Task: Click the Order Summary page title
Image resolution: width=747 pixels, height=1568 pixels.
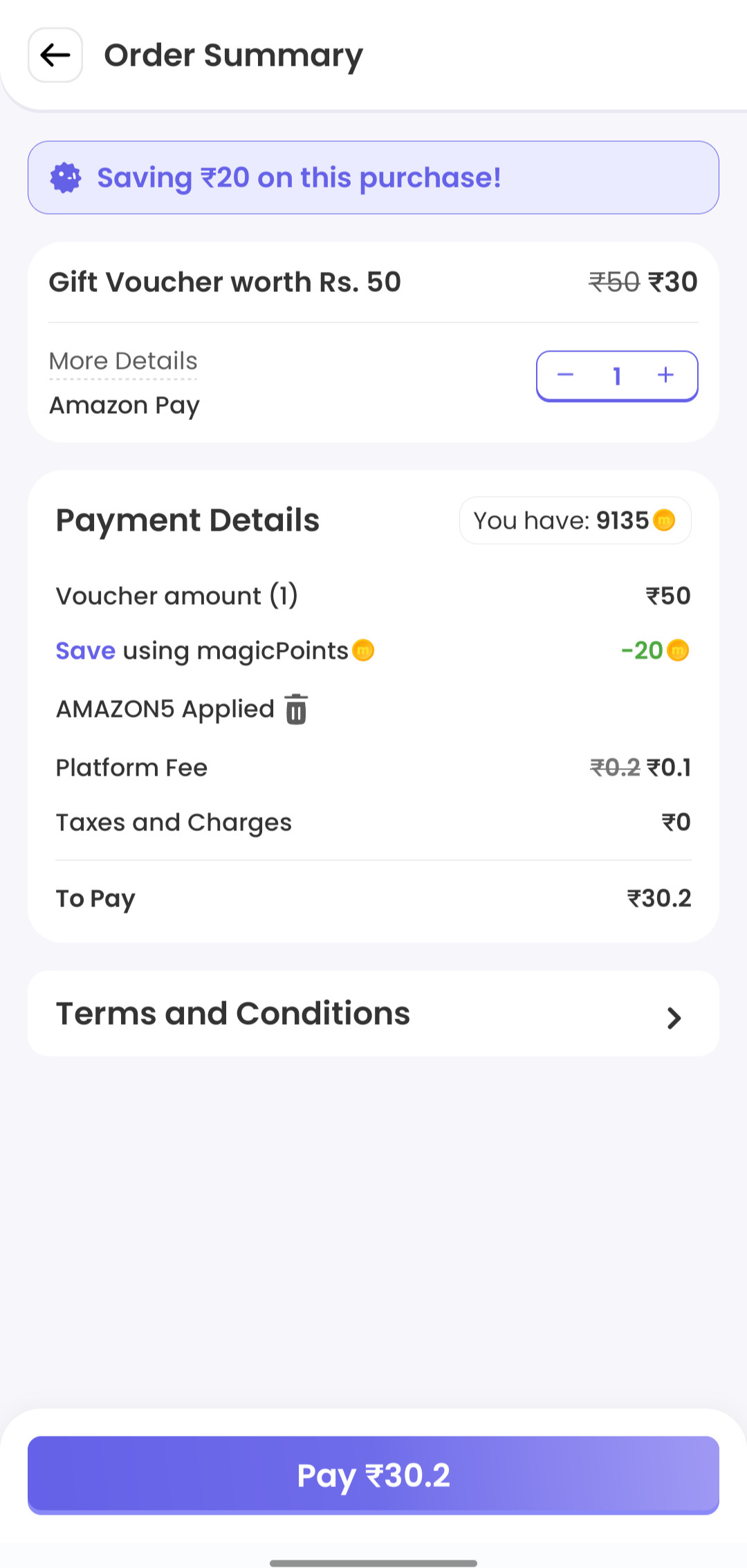Action: tap(233, 55)
